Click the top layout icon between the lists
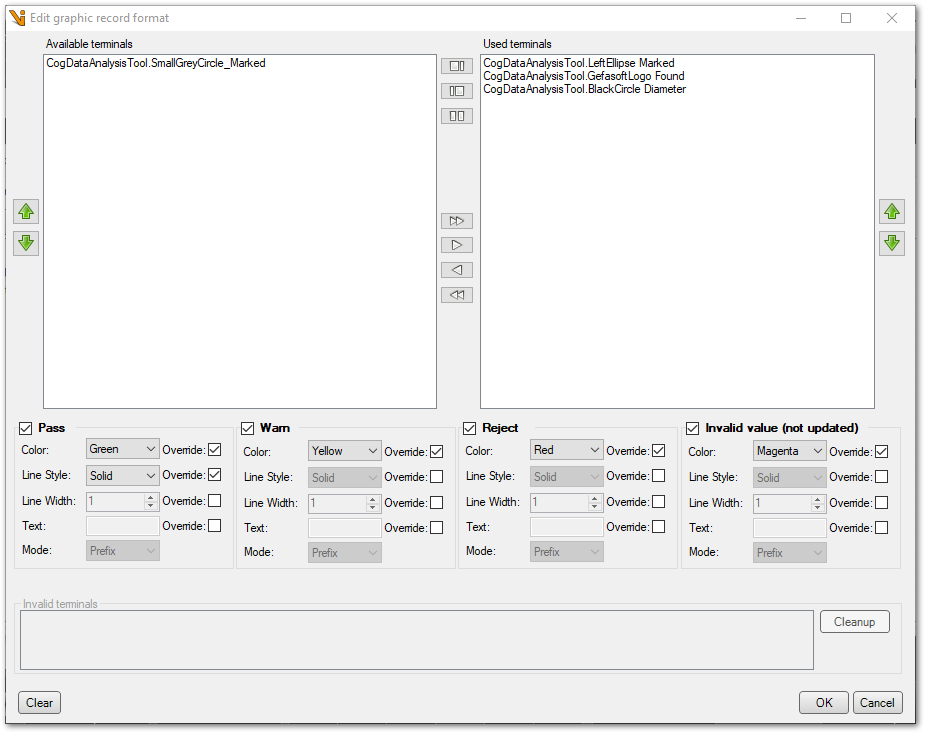 tap(457, 65)
